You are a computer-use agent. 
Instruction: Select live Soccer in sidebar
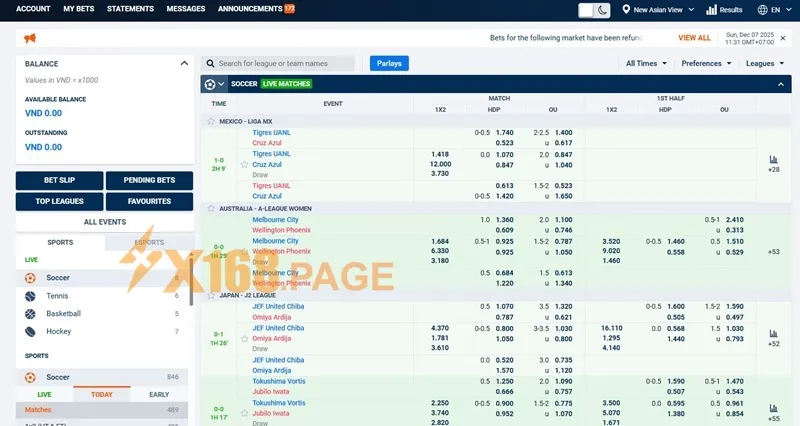102,278
